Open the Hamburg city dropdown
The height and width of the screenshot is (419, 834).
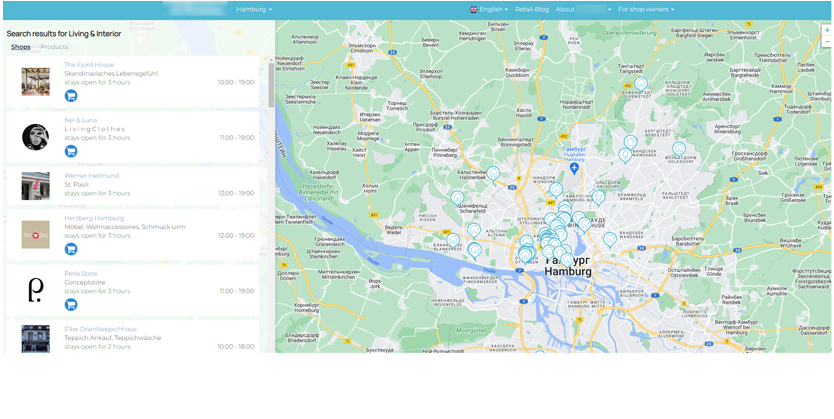pyautogui.click(x=254, y=9)
